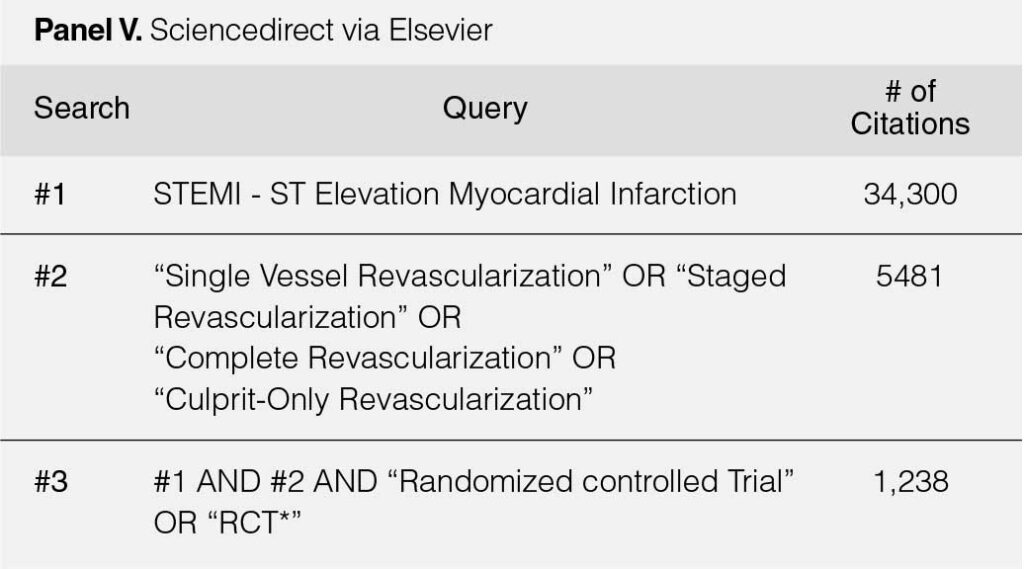
Task: Click the "Complete Revascularization" OR line
Action: pos(385,358)
